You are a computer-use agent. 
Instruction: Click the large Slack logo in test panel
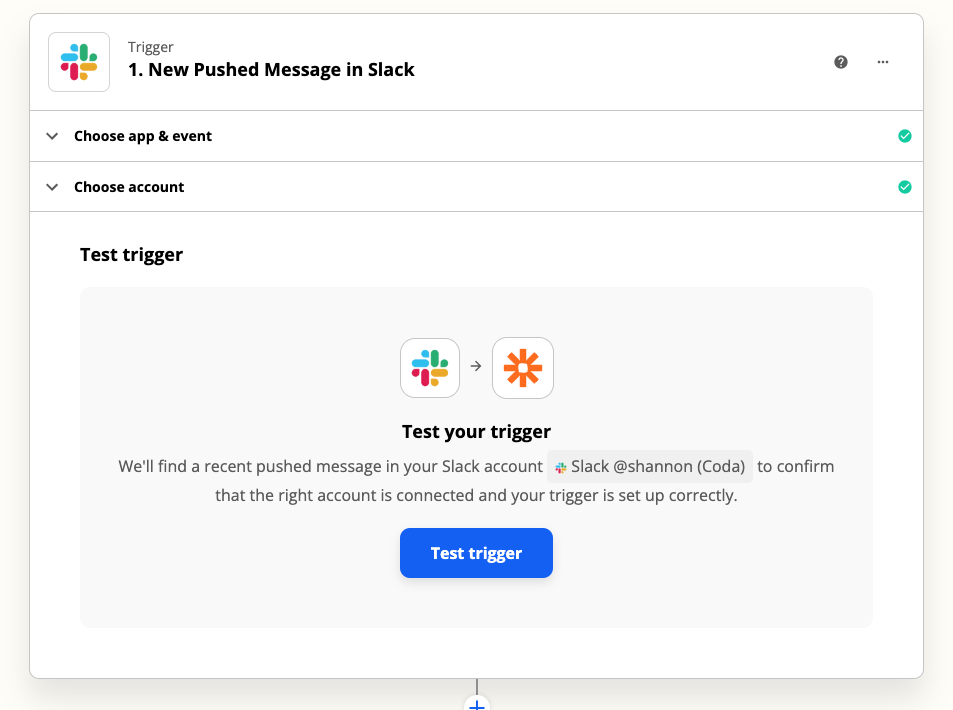pyautogui.click(x=430, y=367)
